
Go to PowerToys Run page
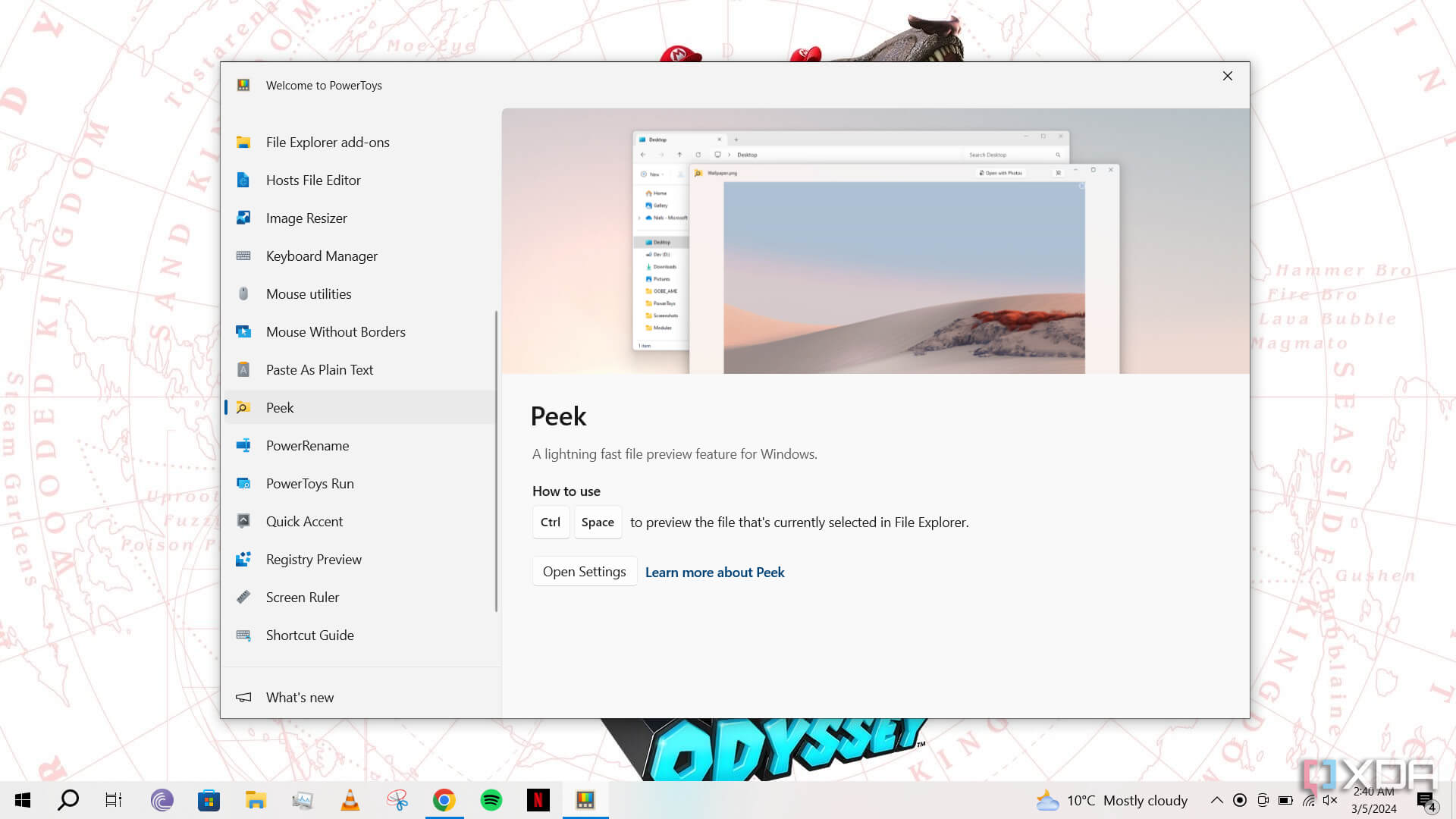click(x=309, y=484)
